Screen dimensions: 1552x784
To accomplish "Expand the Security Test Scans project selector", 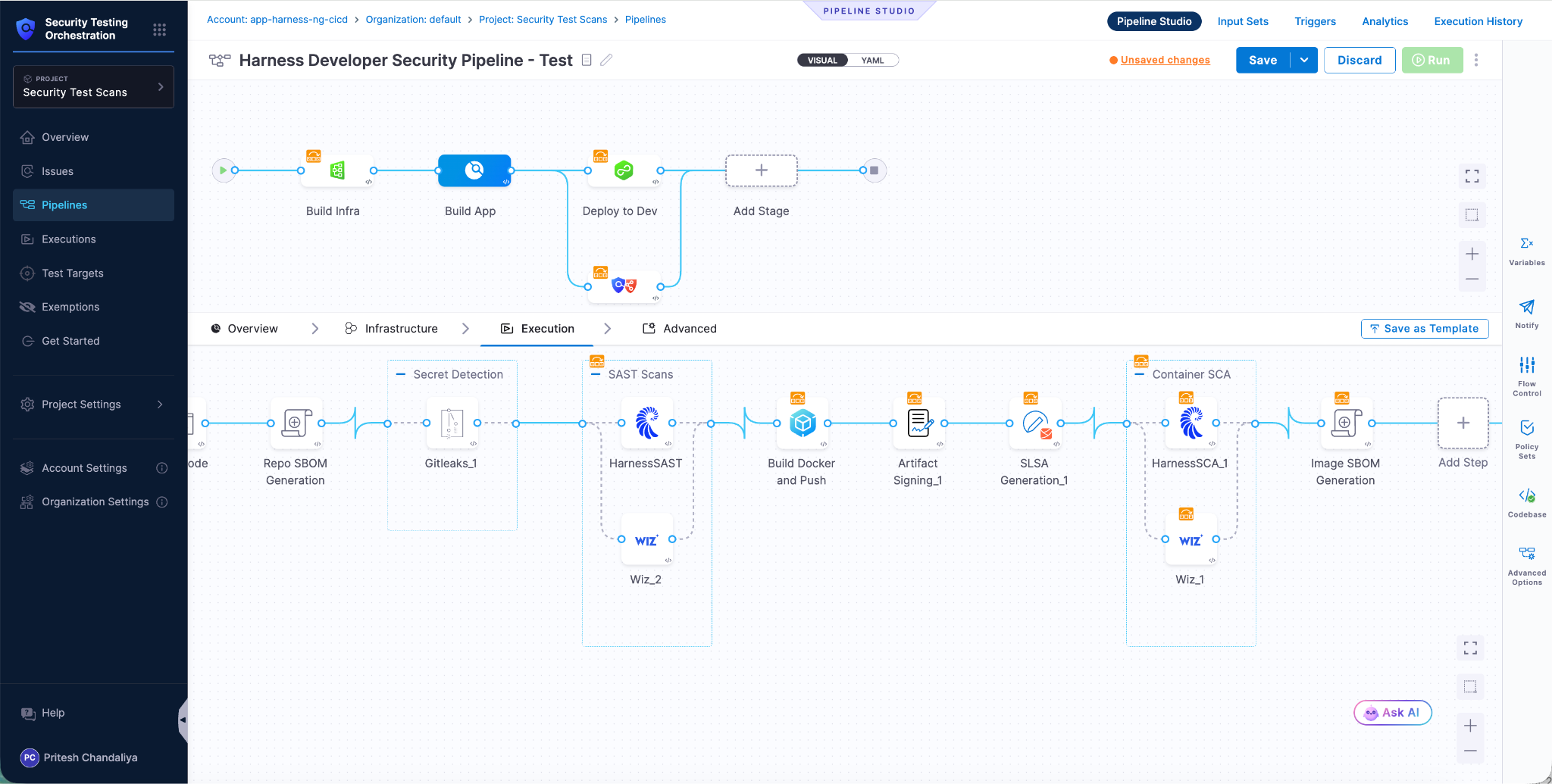I will [x=93, y=86].
